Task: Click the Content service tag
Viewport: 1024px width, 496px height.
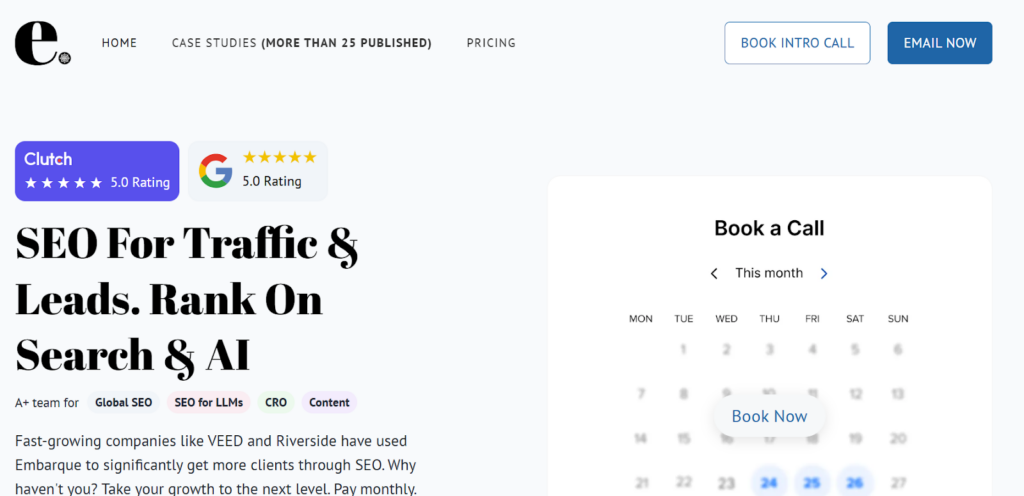Action: (x=329, y=402)
